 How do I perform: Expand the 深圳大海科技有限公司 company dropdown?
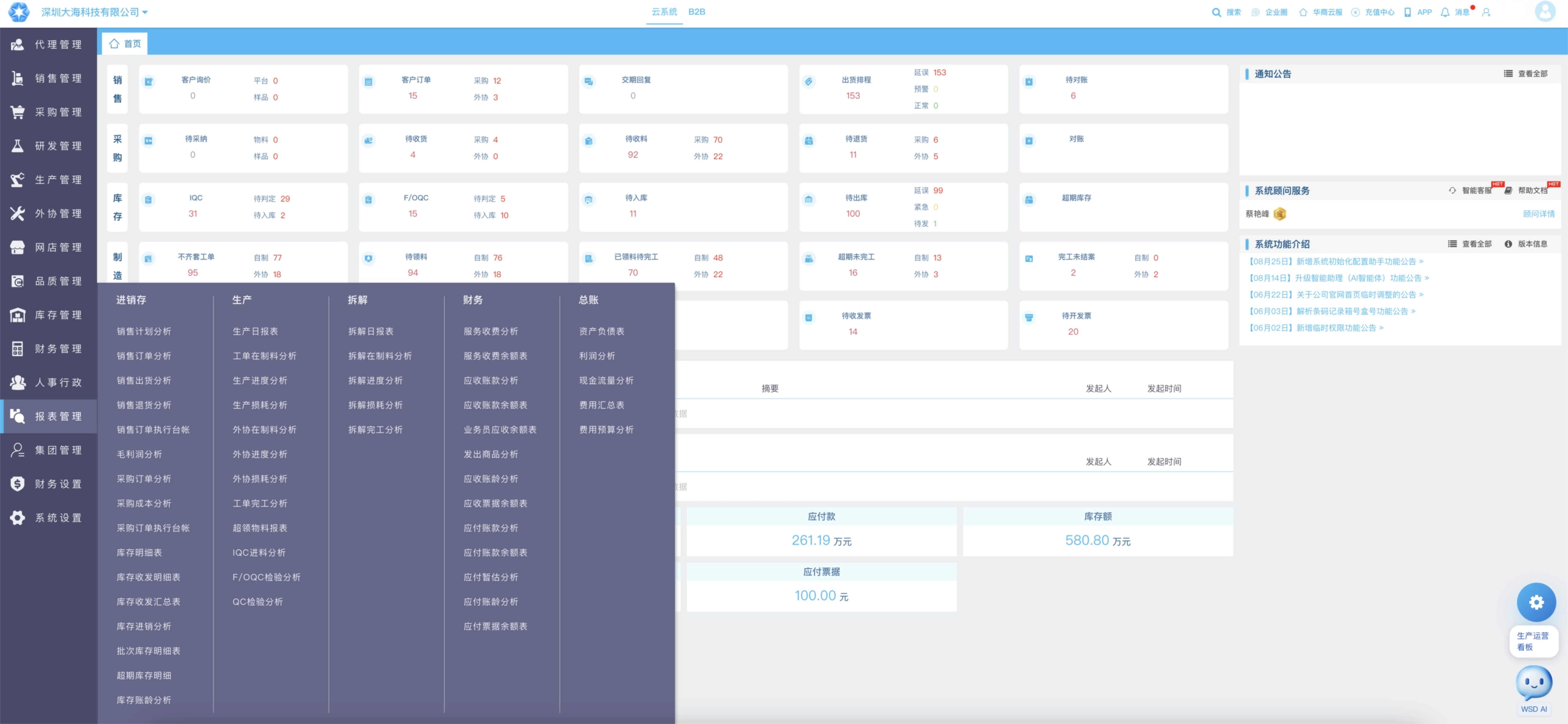[x=94, y=12]
